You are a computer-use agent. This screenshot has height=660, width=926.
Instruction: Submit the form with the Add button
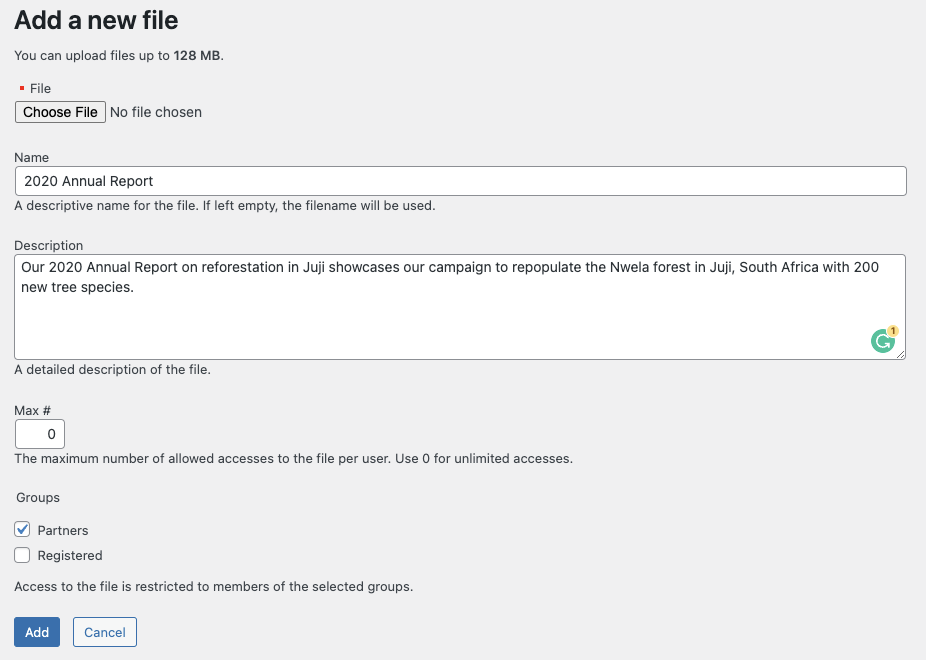pyautogui.click(x=37, y=632)
